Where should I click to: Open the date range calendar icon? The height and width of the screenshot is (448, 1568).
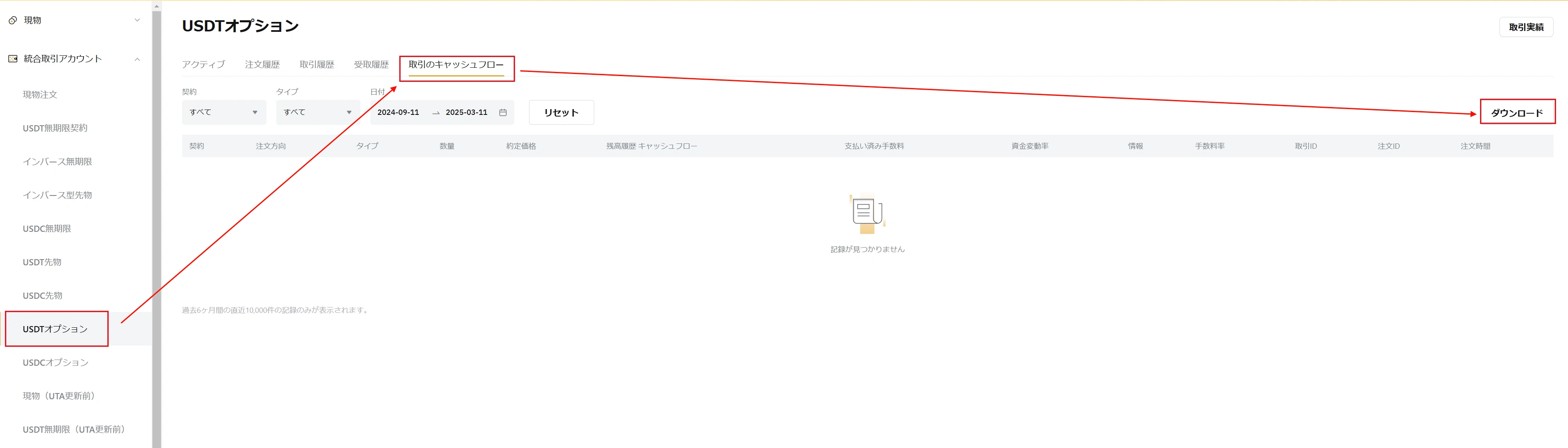tap(503, 112)
